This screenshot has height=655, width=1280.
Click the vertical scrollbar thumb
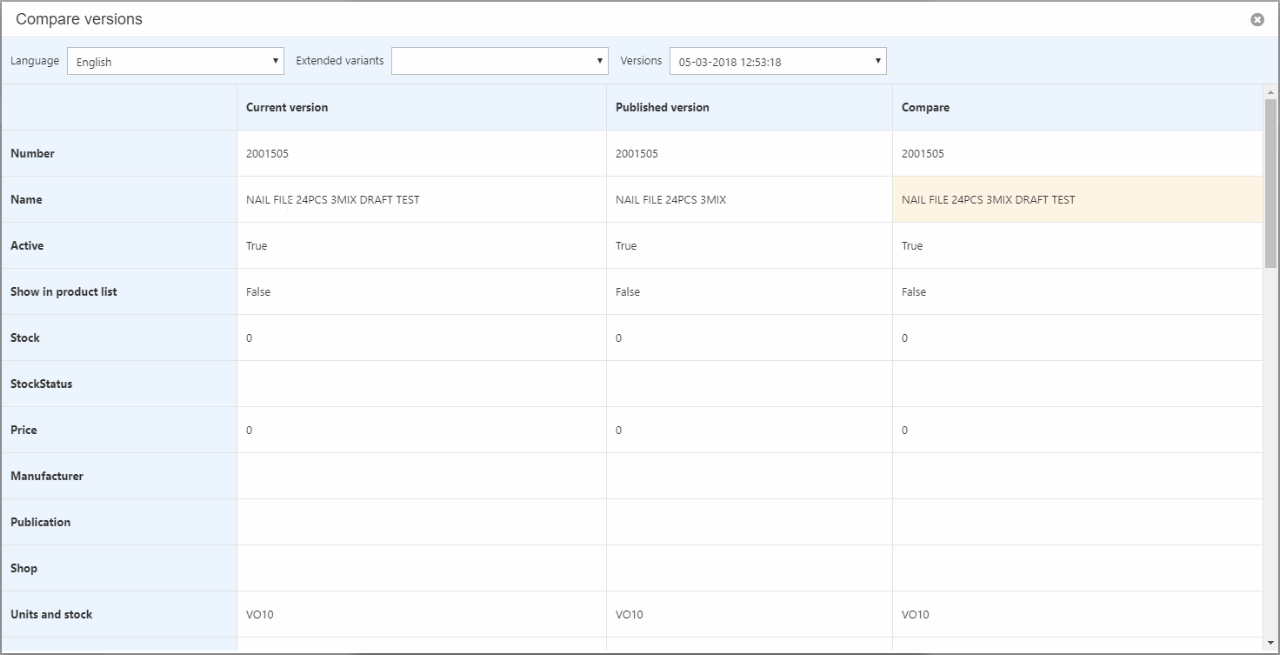(1270, 180)
